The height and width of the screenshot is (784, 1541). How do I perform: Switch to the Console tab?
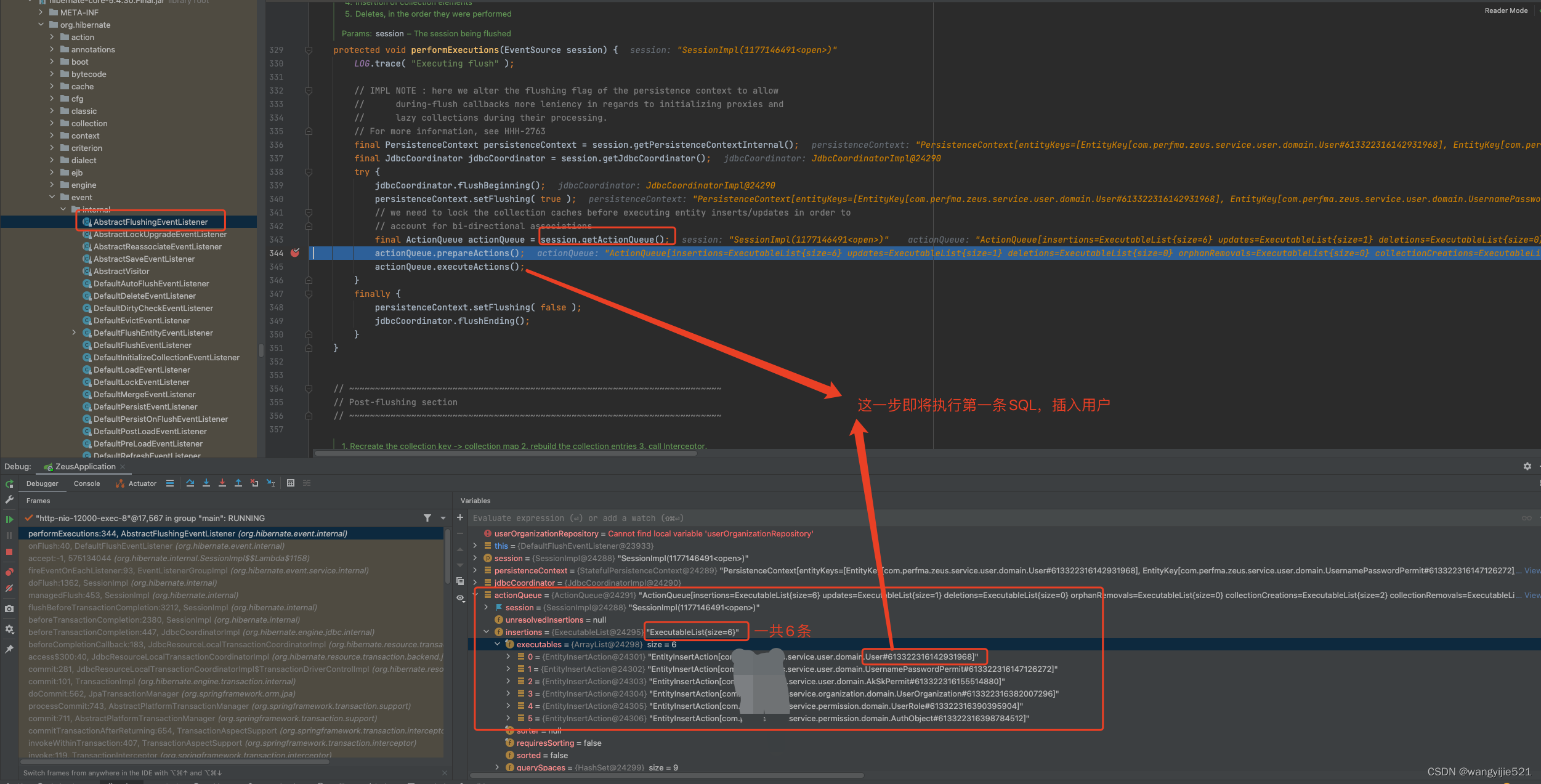pos(87,483)
